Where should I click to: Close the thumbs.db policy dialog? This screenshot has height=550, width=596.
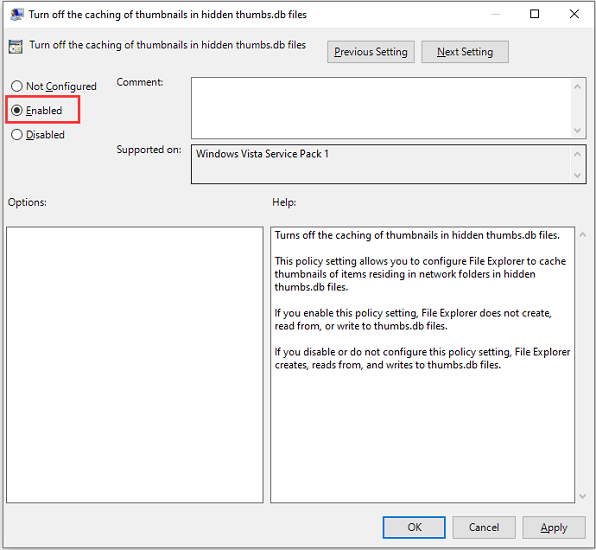(x=574, y=14)
